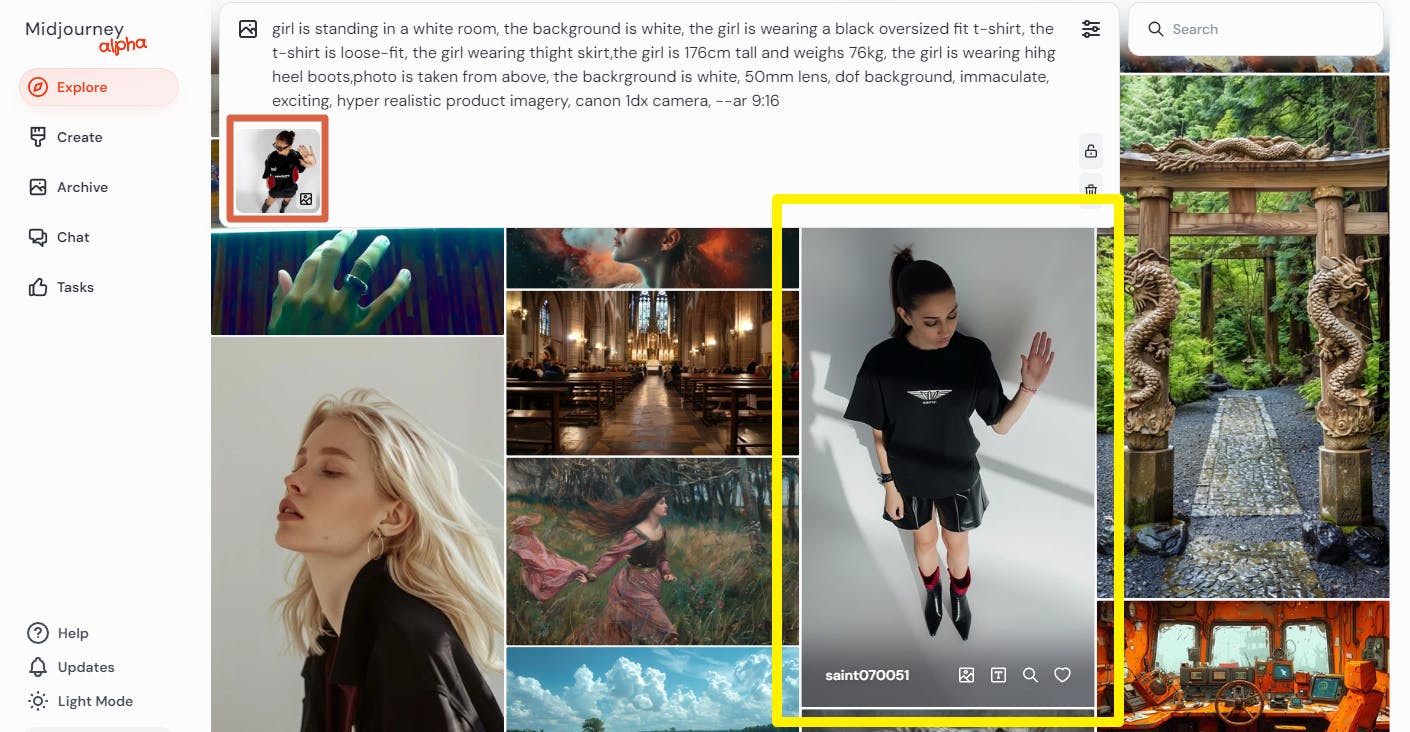The height and width of the screenshot is (732, 1410).
Task: Open the hand with ring image
Action: tap(357, 281)
